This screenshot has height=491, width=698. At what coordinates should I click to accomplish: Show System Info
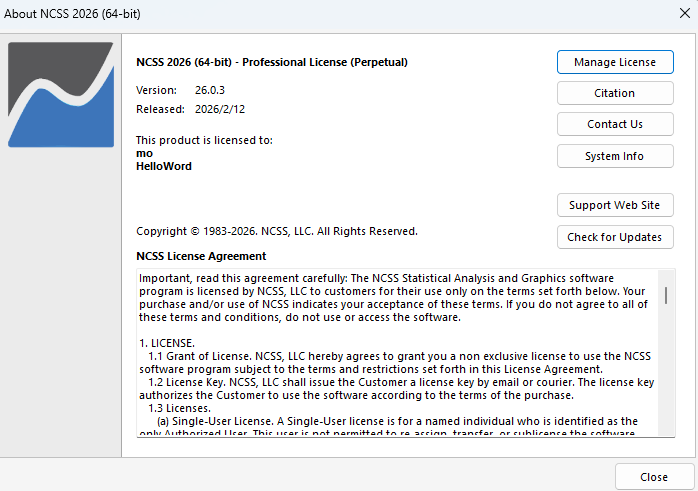click(x=615, y=156)
